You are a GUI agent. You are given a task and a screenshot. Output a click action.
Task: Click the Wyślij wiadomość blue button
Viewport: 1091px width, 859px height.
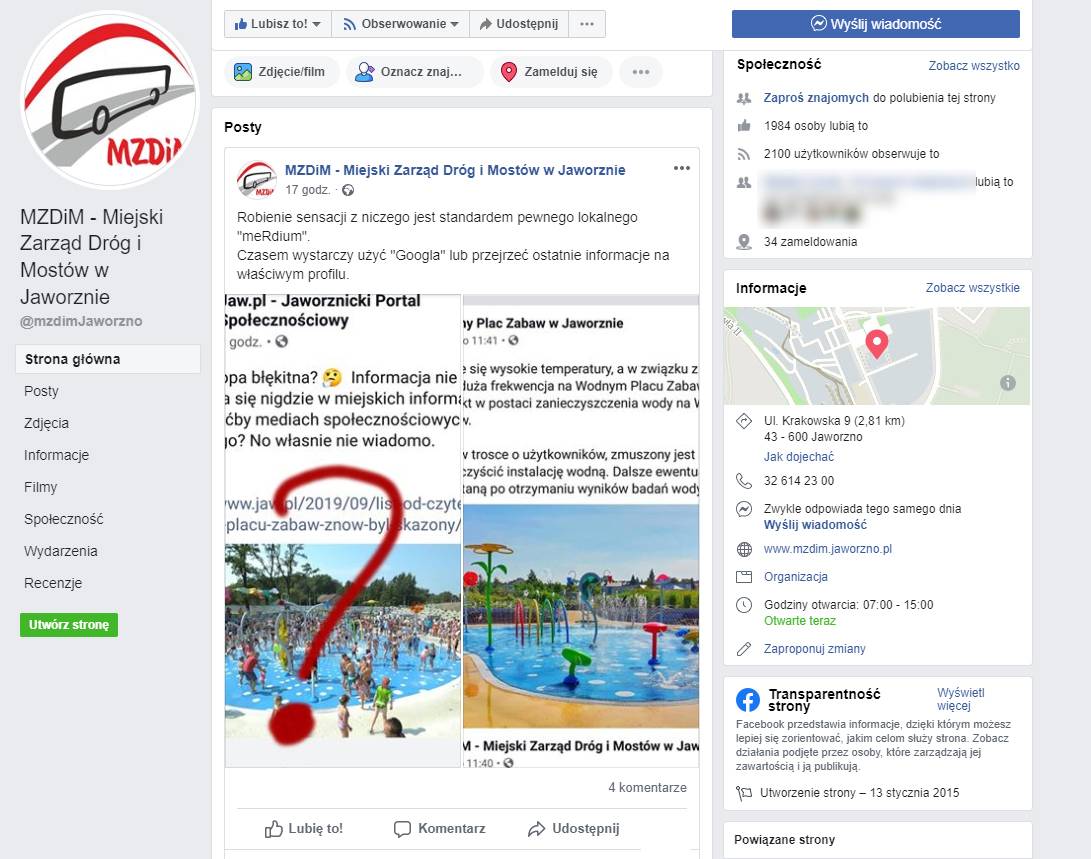(875, 24)
